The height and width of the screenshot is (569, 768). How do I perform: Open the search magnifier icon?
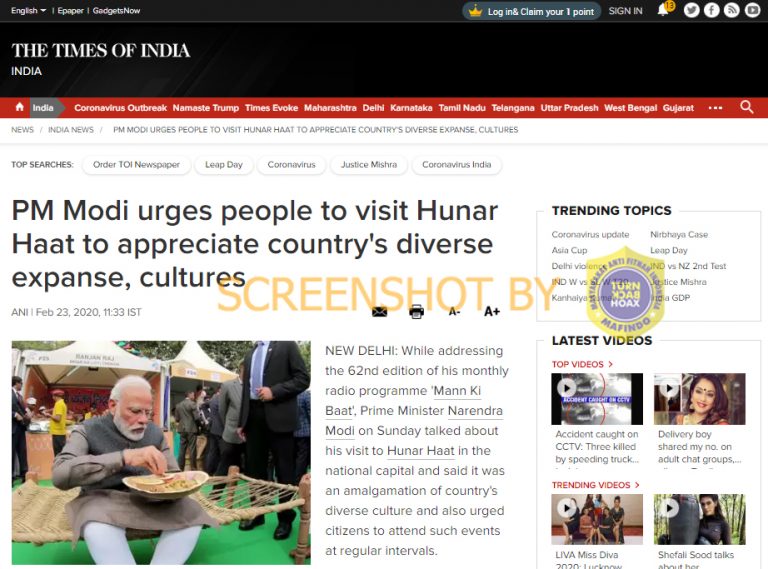coord(746,107)
